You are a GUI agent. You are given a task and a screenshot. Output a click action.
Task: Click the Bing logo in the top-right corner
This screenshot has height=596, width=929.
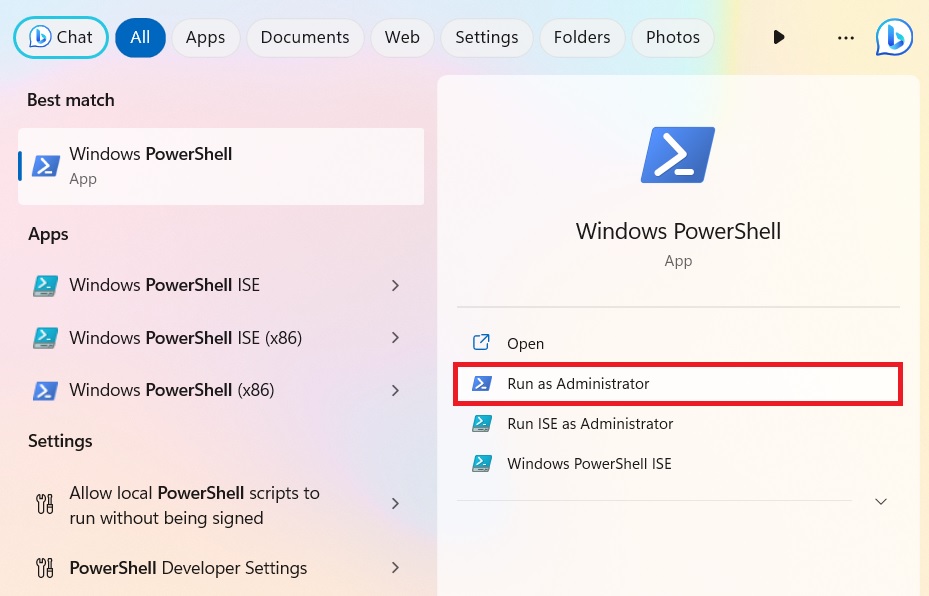894,37
